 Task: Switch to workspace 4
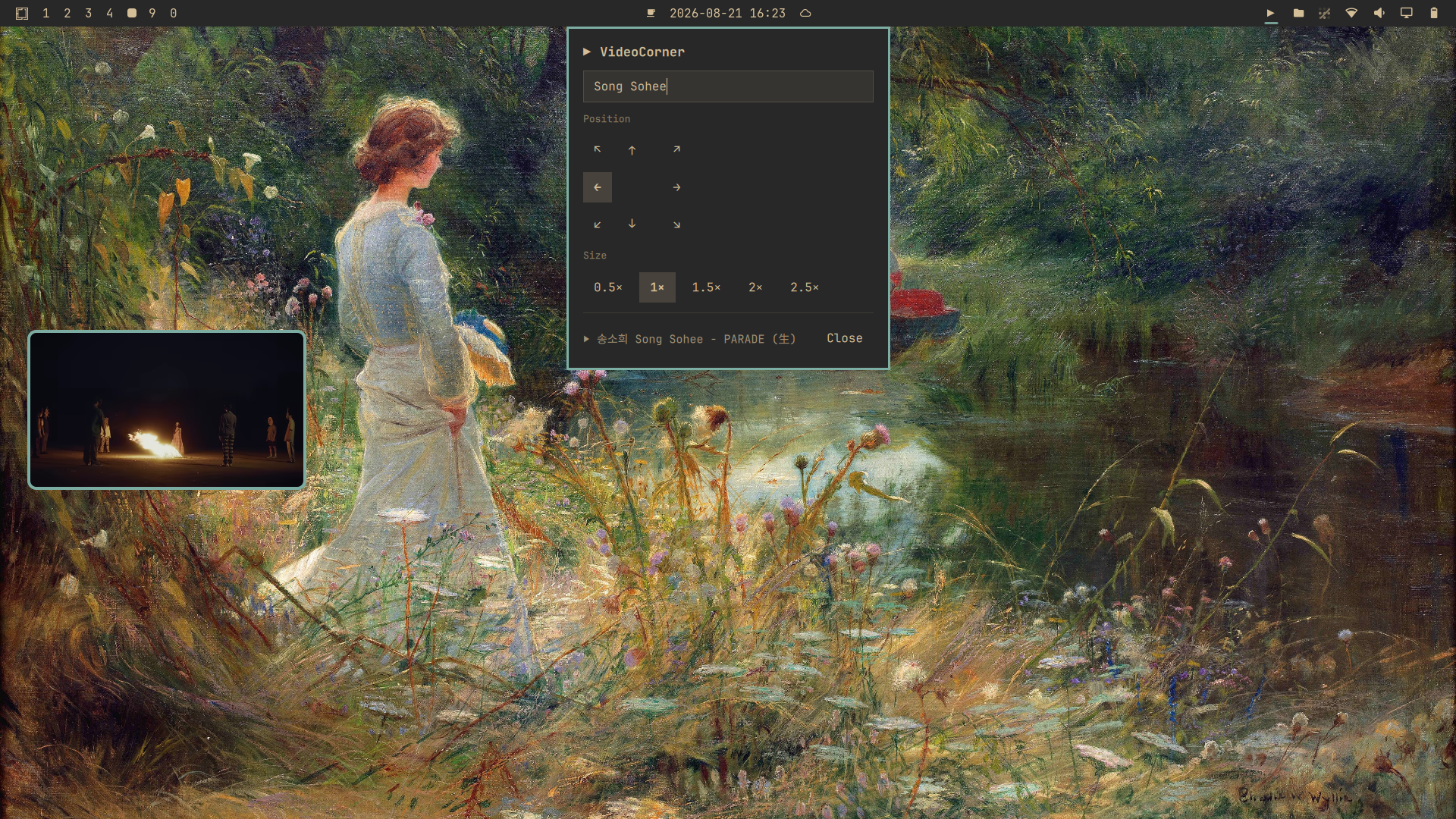pos(110,13)
